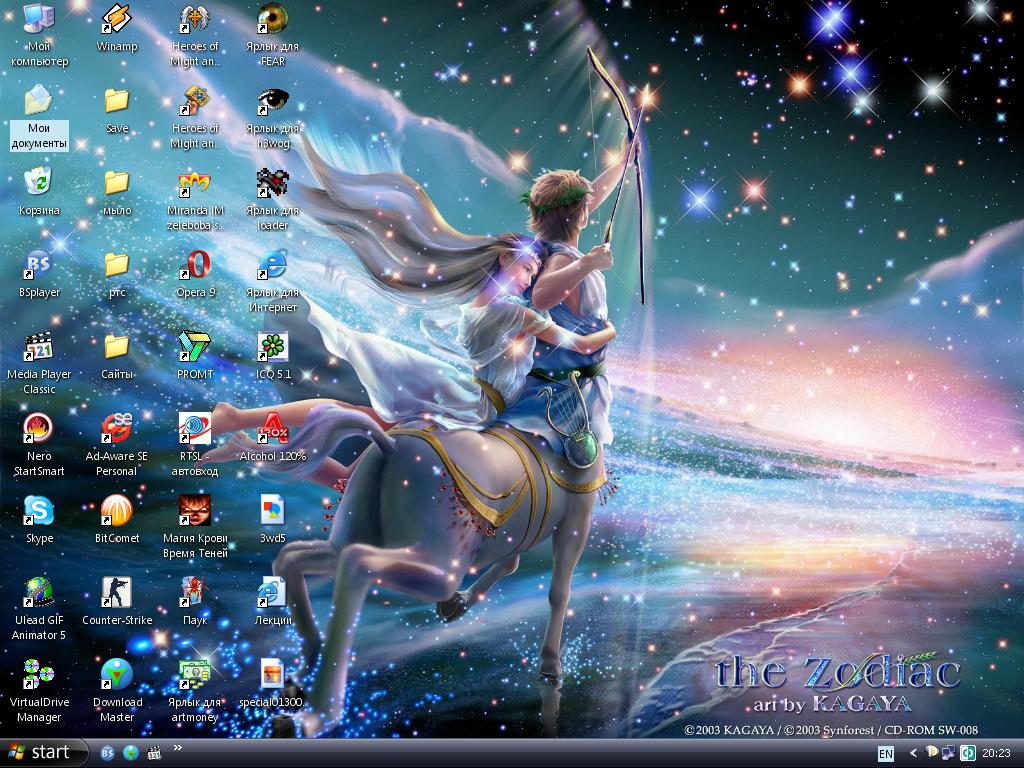Select the мыло folder
Image resolution: width=1024 pixels, height=768 pixels.
point(117,192)
